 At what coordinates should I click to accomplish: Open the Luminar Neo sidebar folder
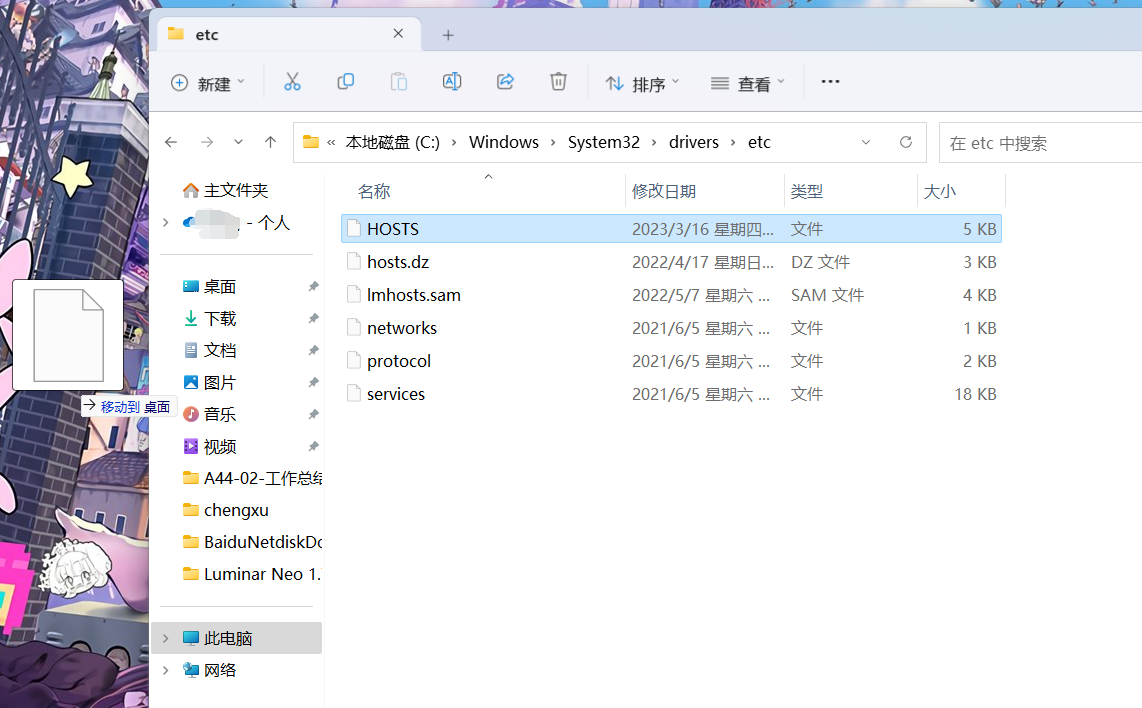(252, 574)
